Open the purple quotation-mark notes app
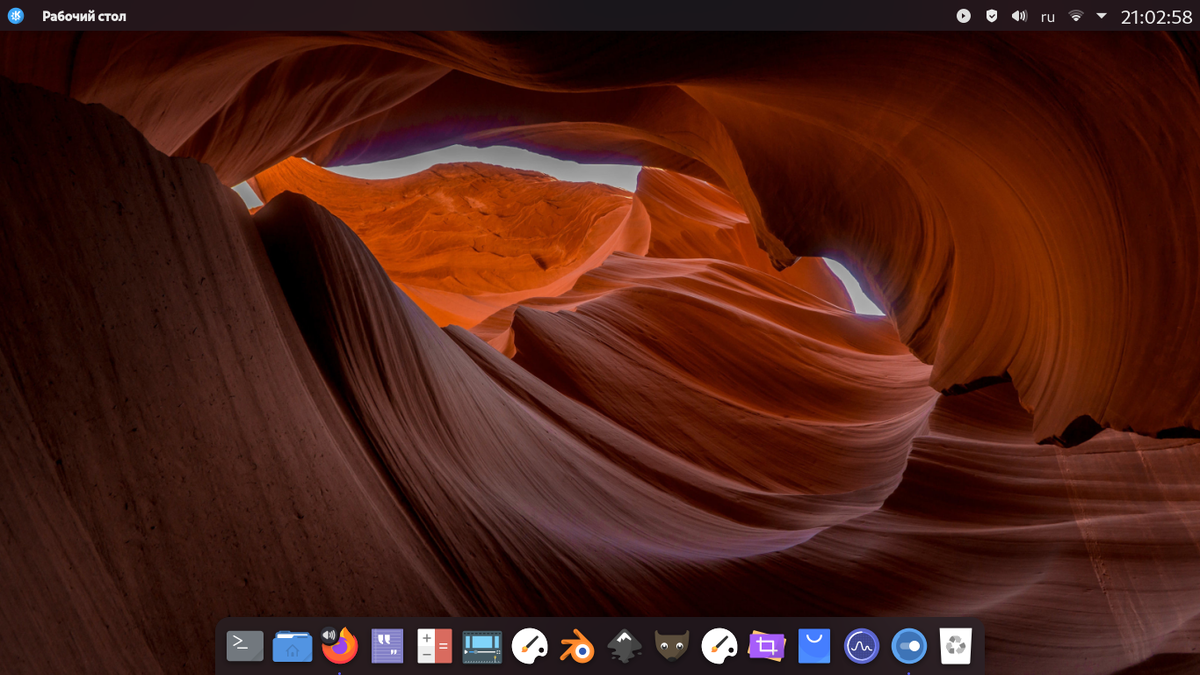The width and height of the screenshot is (1200, 675). pos(387,646)
